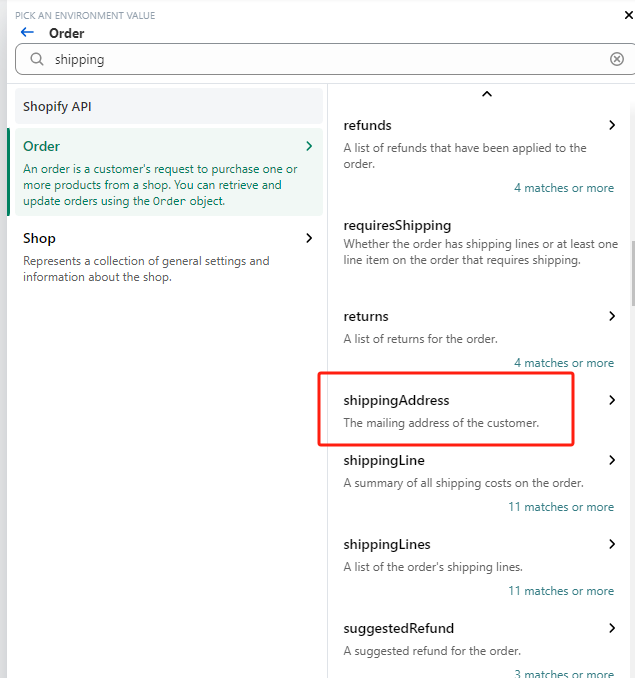Expand the suggestedRefund chevron

(x=612, y=628)
